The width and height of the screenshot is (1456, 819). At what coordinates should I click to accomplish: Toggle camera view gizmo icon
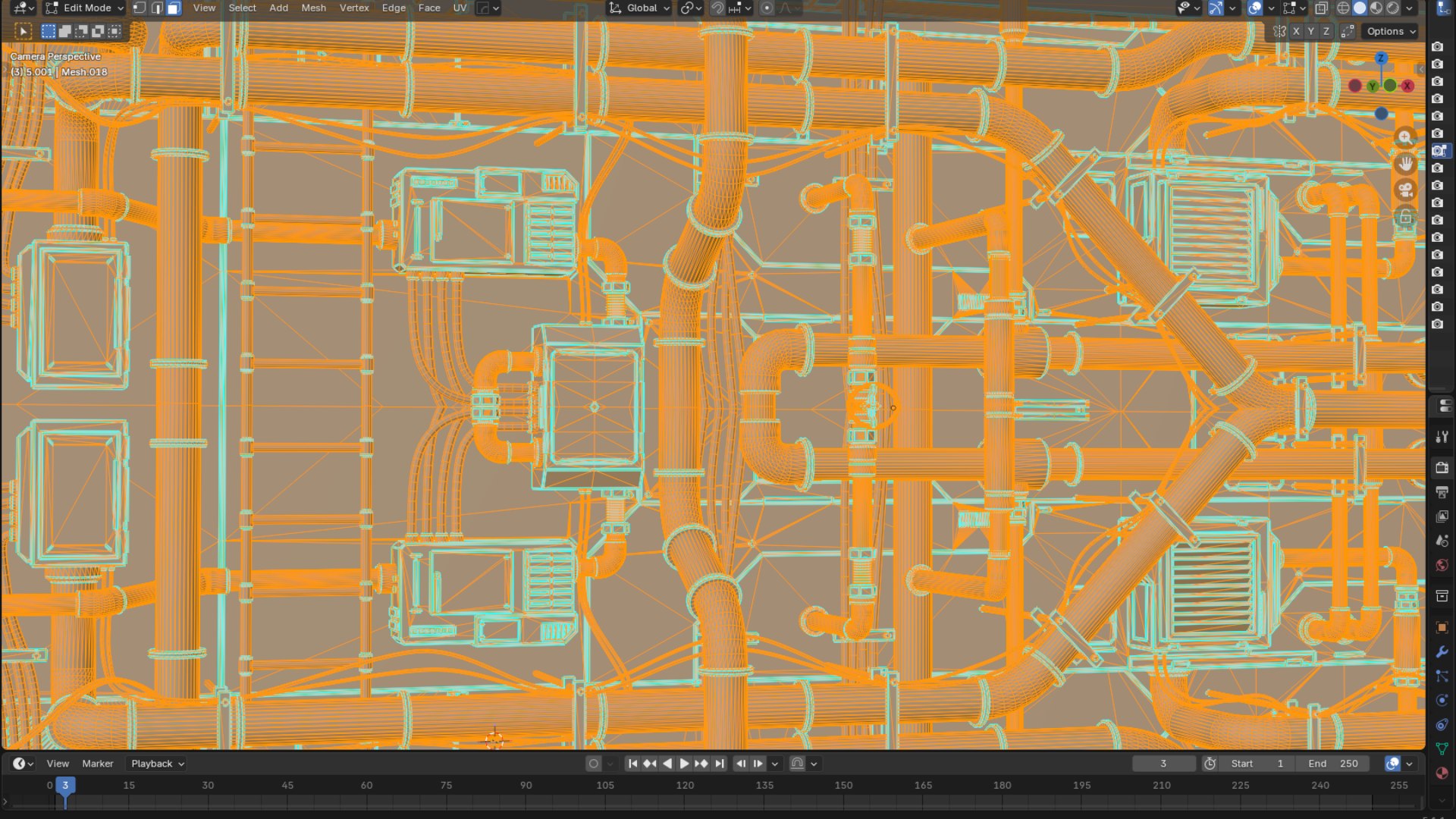(1405, 190)
